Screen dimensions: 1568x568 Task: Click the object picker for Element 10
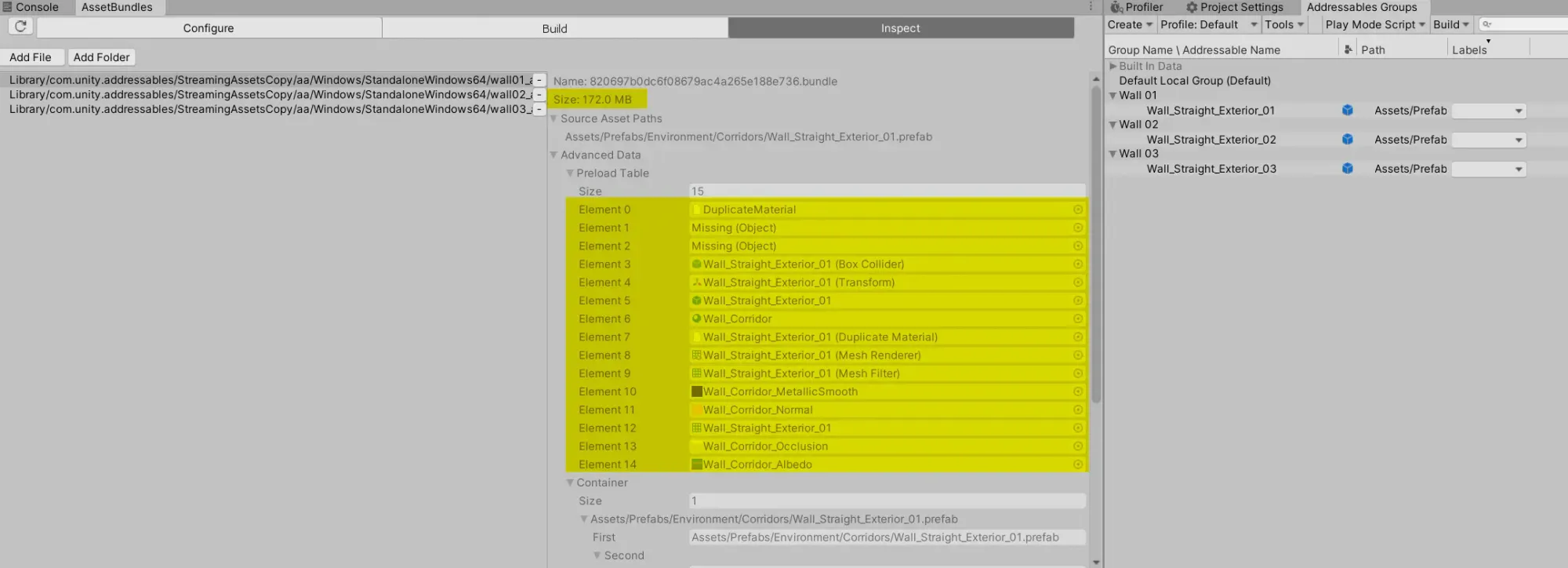[x=1078, y=391]
